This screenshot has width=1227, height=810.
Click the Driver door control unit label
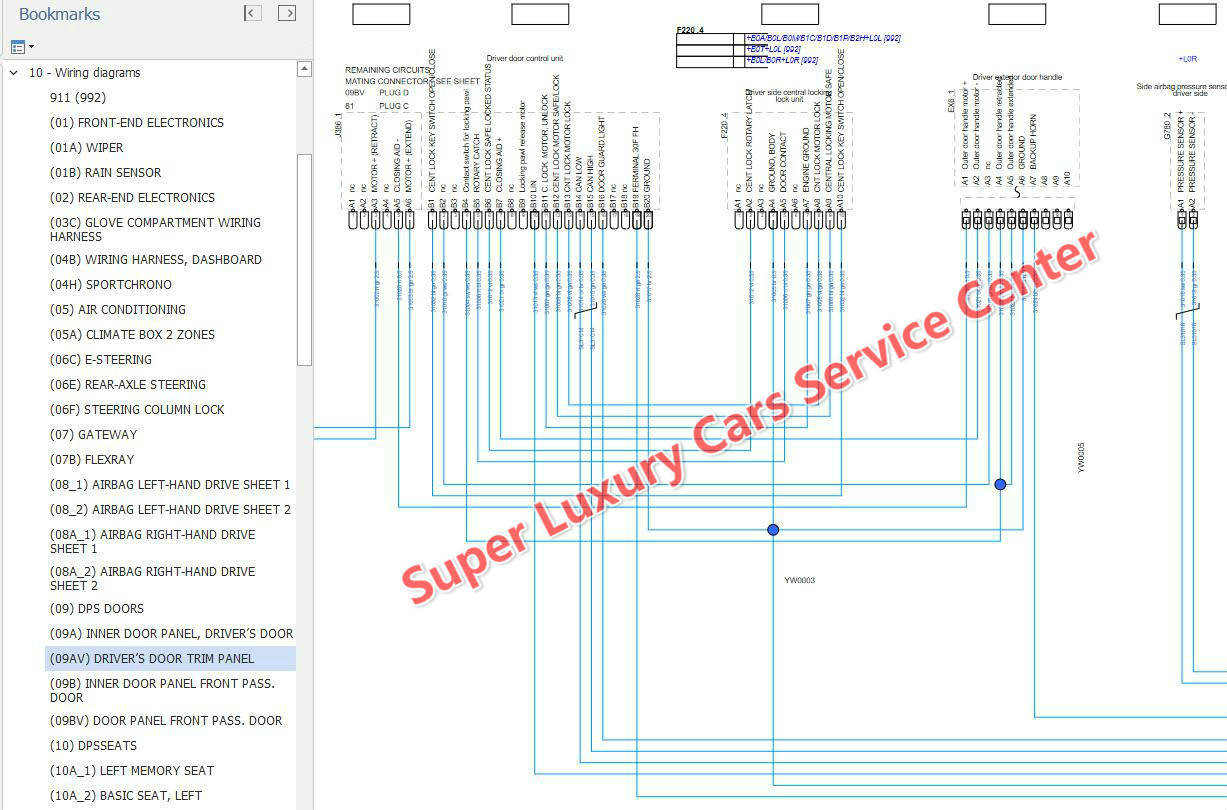tap(527, 59)
